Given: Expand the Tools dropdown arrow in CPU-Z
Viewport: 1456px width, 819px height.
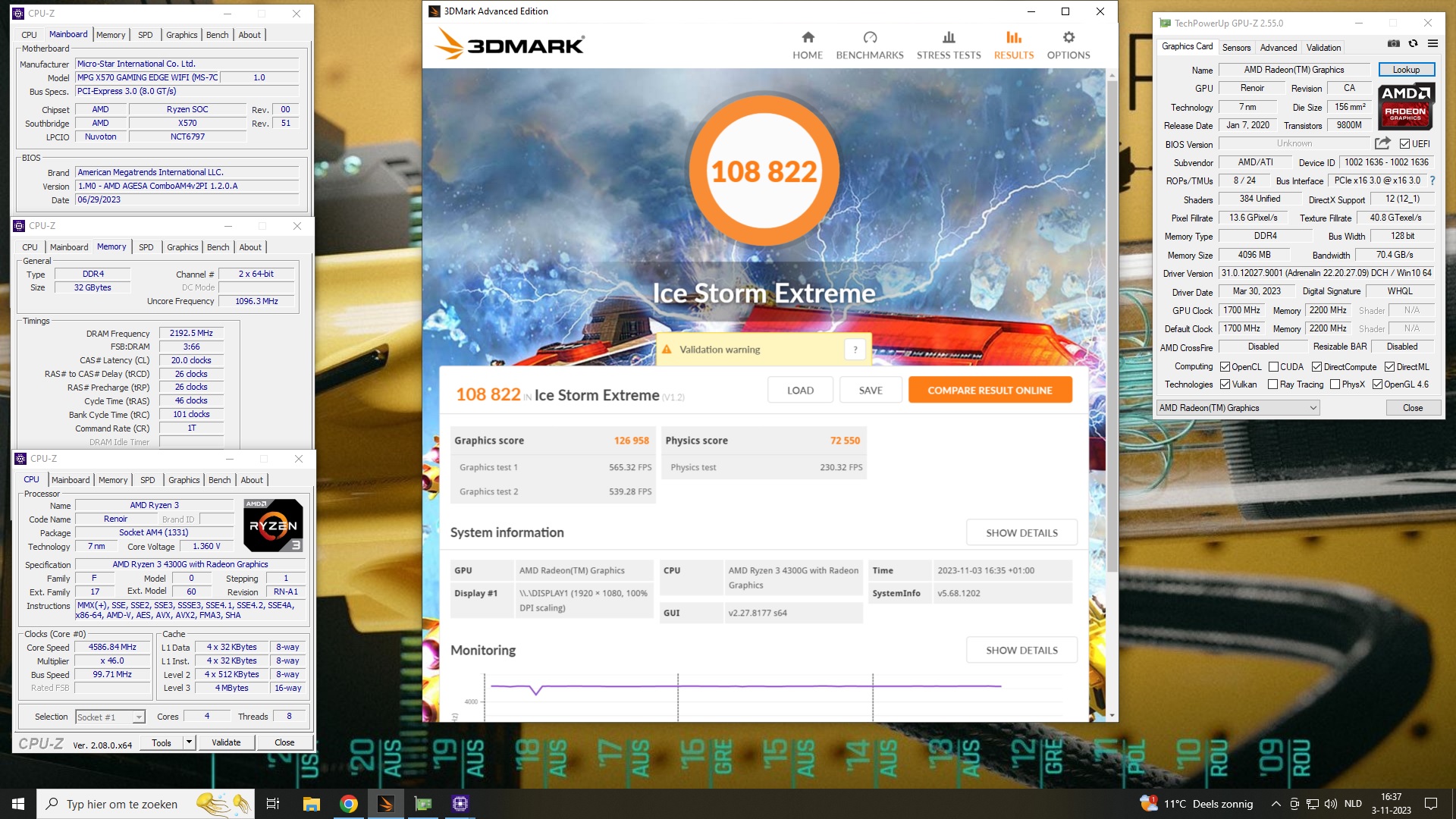Looking at the screenshot, I should click(189, 742).
